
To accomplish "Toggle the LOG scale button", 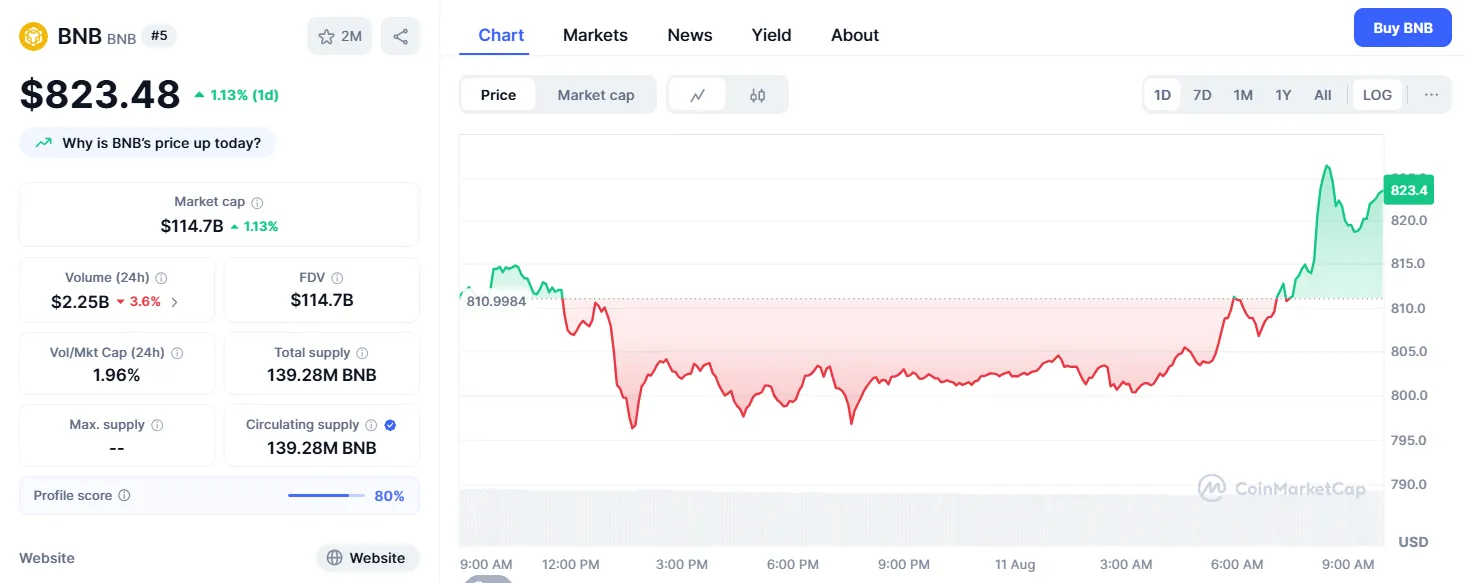I will tap(1377, 95).
